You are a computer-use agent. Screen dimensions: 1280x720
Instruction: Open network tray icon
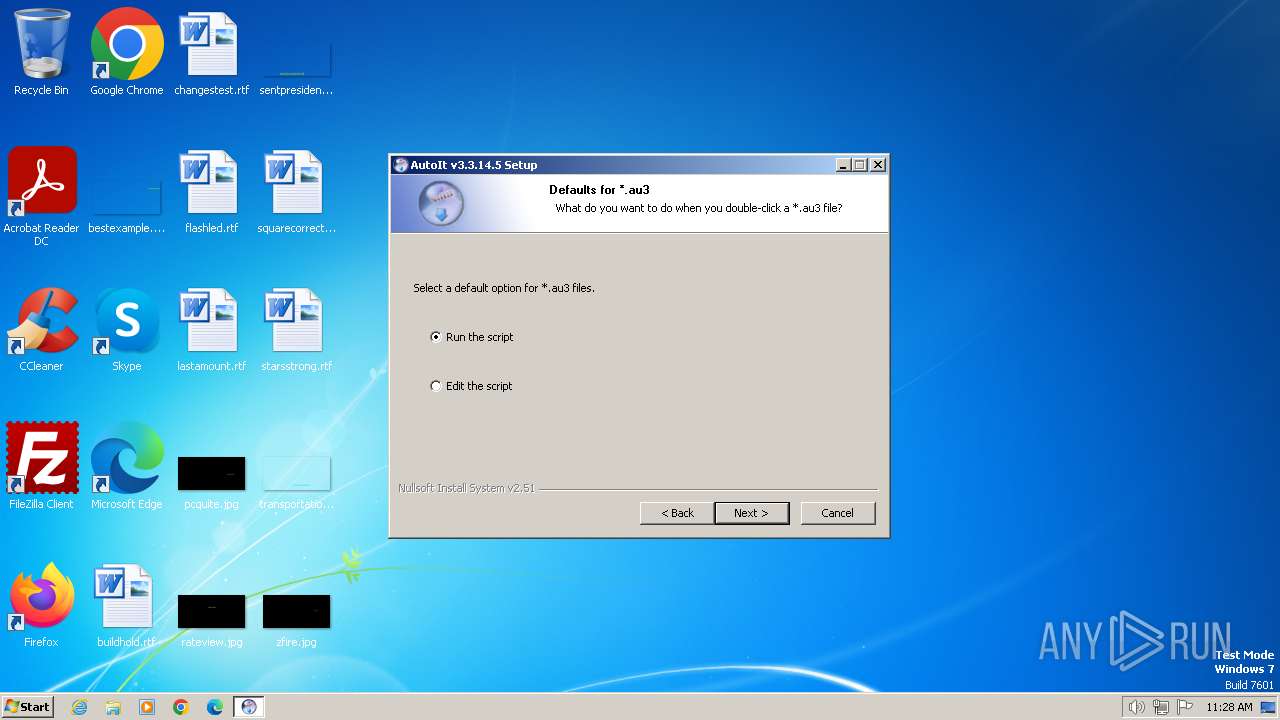tap(1161, 707)
